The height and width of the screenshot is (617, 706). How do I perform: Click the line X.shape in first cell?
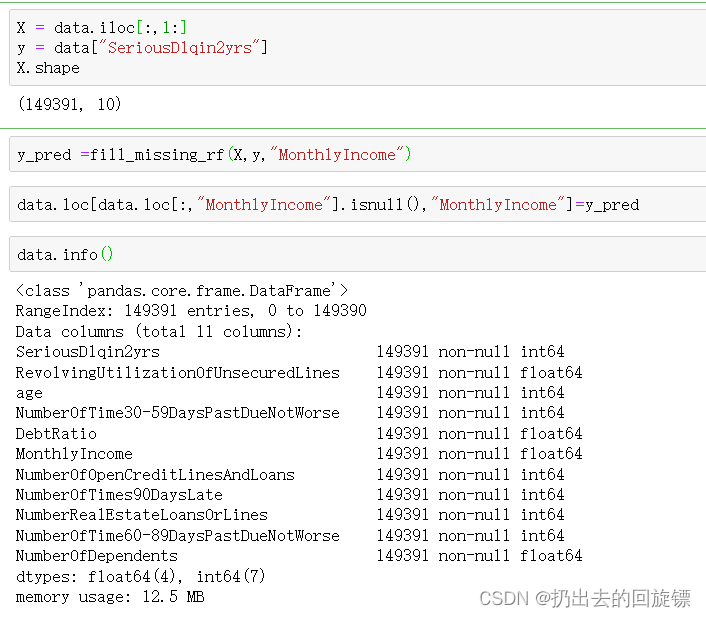48,68
